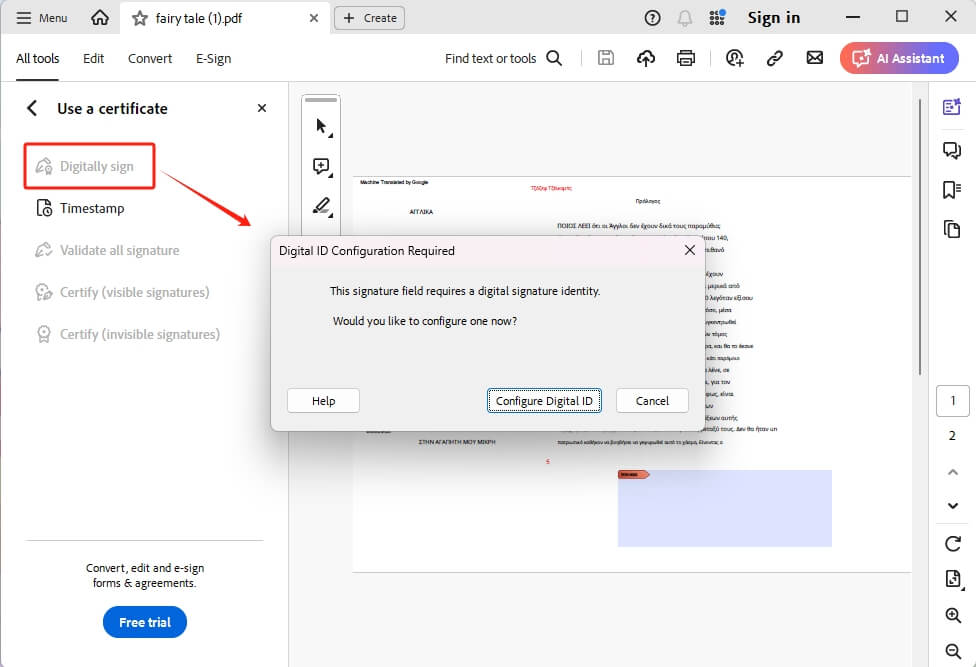Star the fairy tale (1).pdf tab
Screen dimensions: 976x667
140,19
